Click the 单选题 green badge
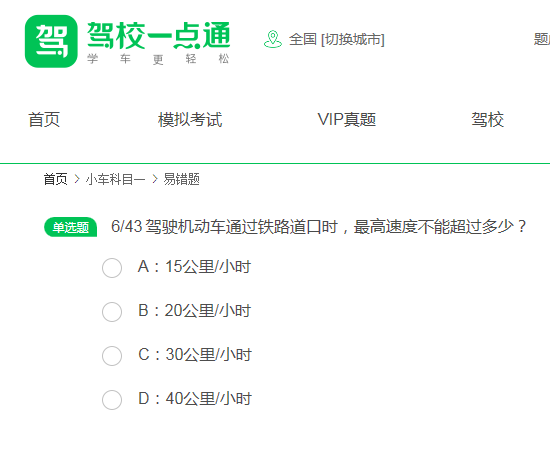Viewport: 550px width, 454px height. tap(71, 227)
